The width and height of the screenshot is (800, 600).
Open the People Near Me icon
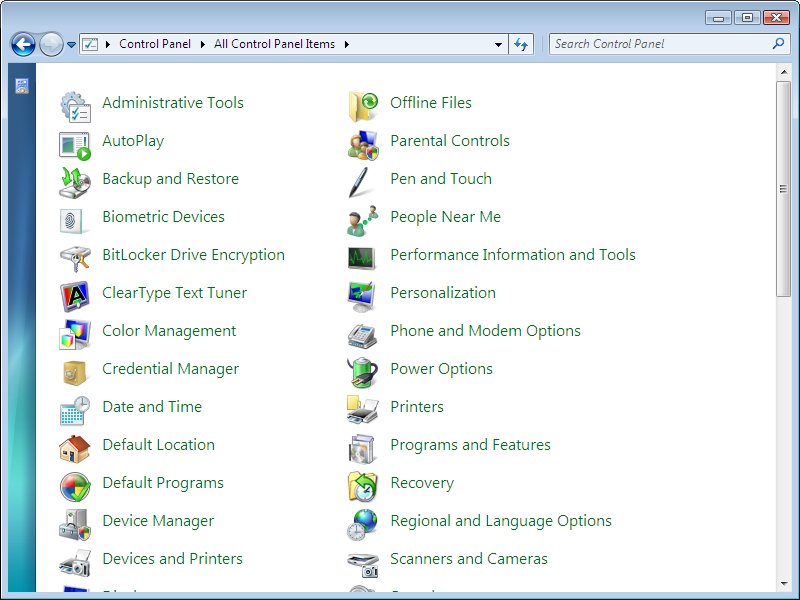tap(363, 221)
